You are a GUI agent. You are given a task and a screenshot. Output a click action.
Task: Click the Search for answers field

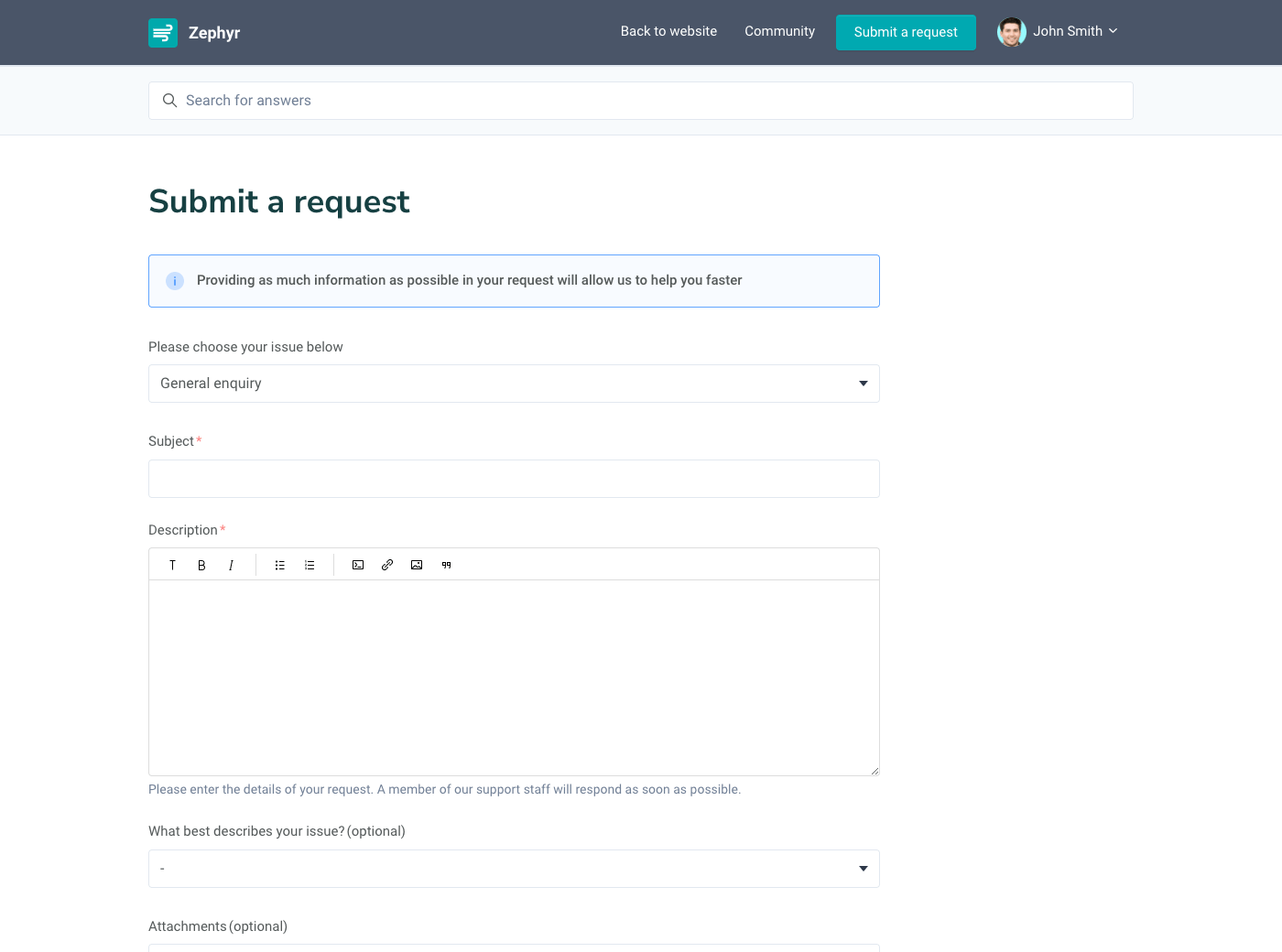(x=641, y=101)
